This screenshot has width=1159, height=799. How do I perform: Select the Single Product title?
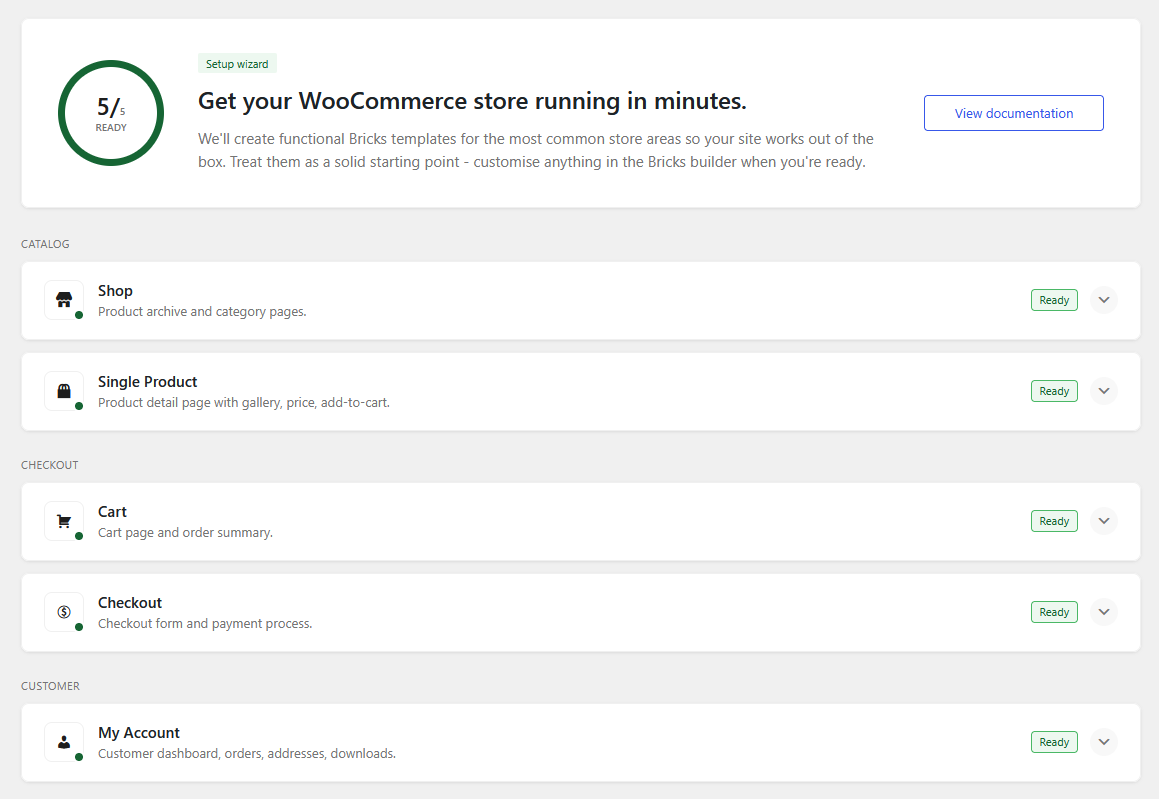tap(148, 382)
